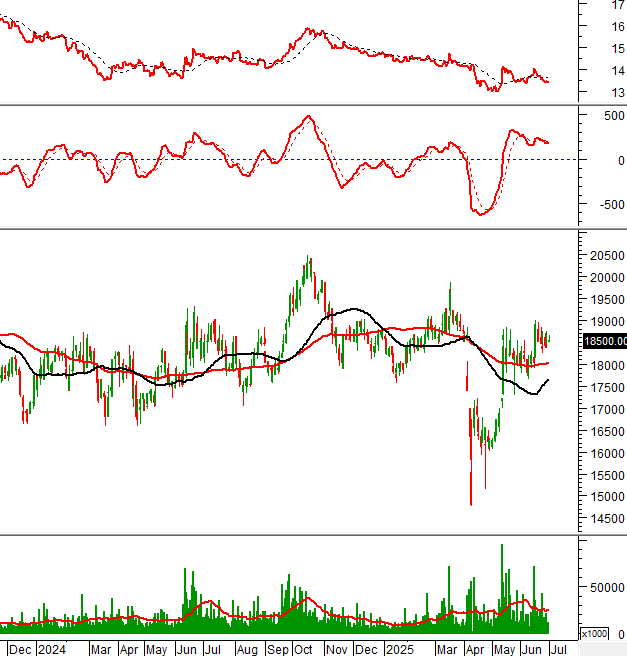Select the Oct month label
The image size is (627, 656).
tap(303, 650)
